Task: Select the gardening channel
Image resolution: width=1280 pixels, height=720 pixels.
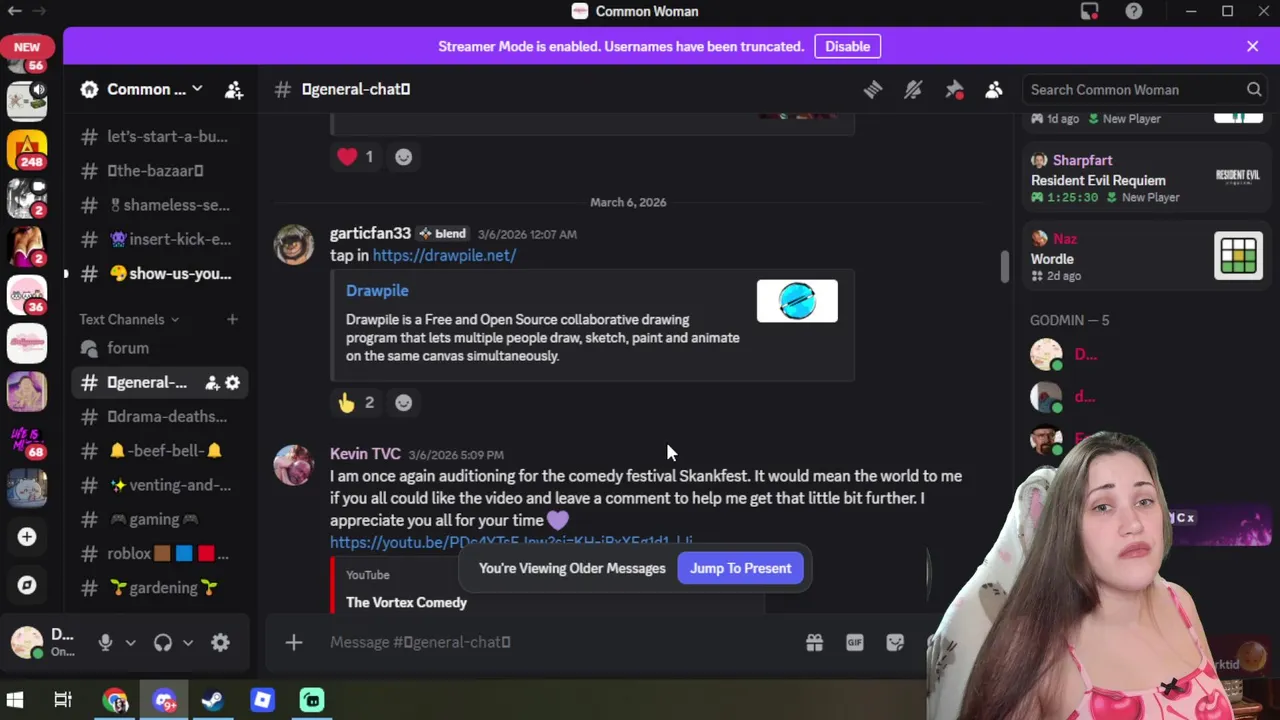Action: [x=160, y=588]
